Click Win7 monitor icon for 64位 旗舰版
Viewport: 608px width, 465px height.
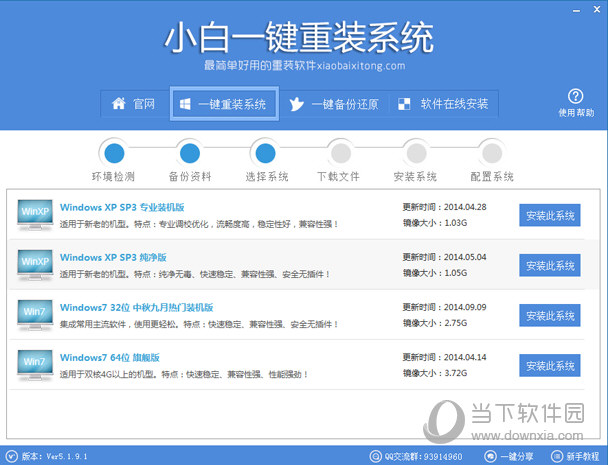tap(35, 365)
